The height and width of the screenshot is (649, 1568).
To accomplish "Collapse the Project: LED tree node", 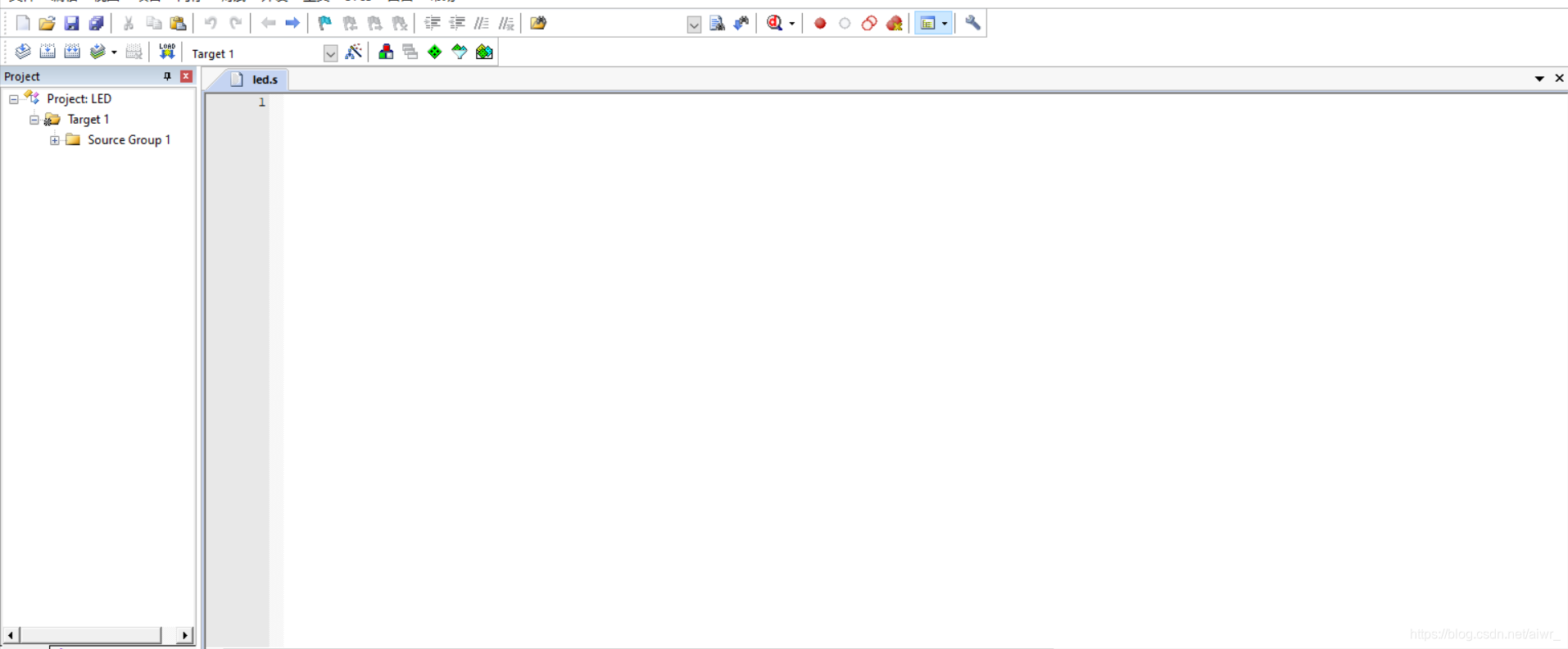I will [14, 99].
